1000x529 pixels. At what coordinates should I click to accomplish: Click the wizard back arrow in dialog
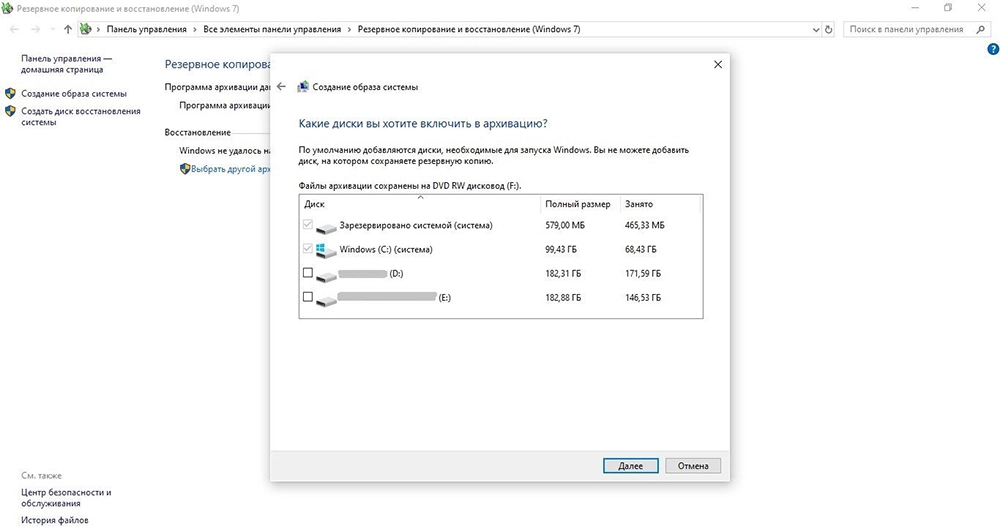281,87
